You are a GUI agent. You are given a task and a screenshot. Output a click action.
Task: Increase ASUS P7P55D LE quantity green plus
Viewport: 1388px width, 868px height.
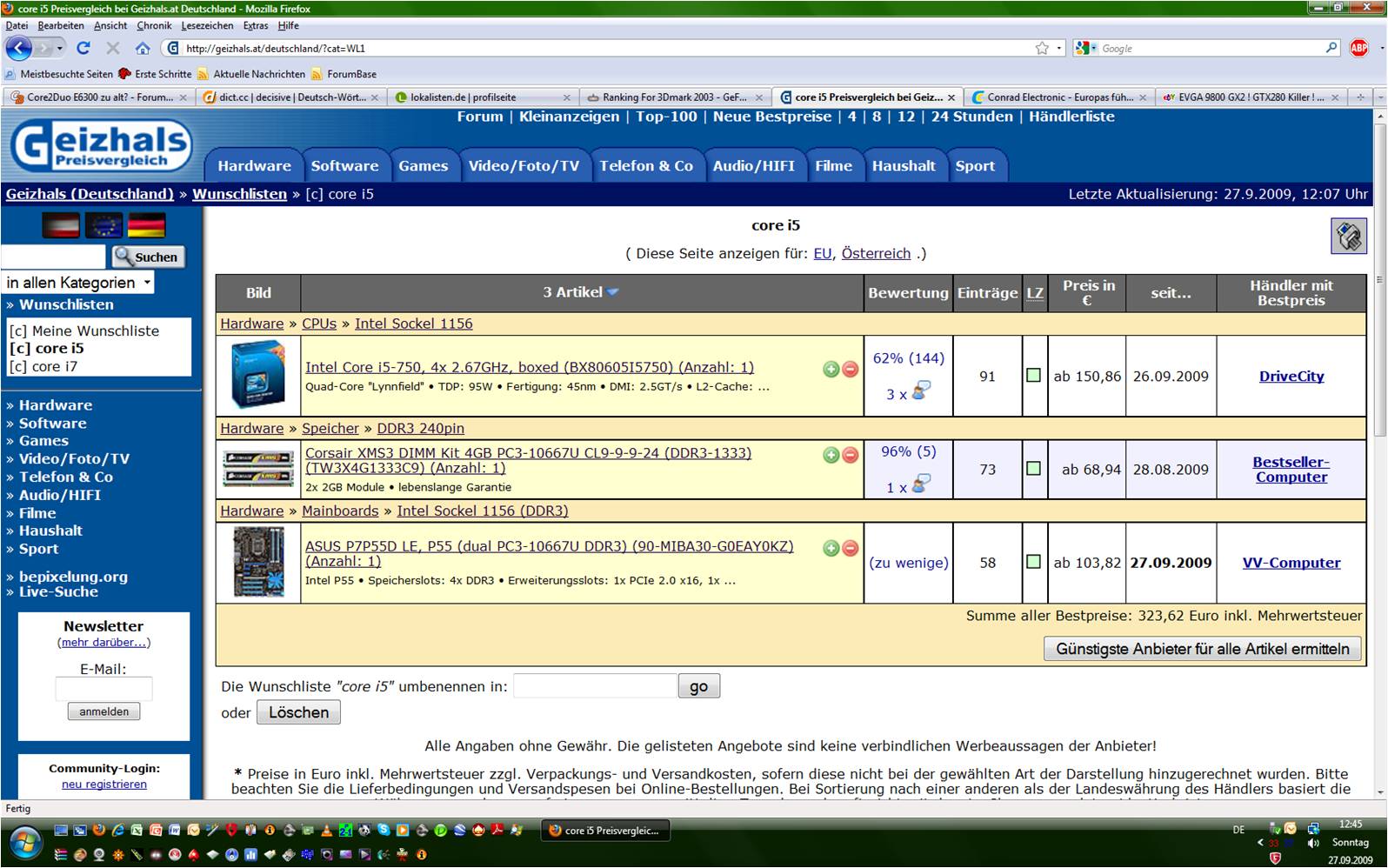pyautogui.click(x=831, y=548)
